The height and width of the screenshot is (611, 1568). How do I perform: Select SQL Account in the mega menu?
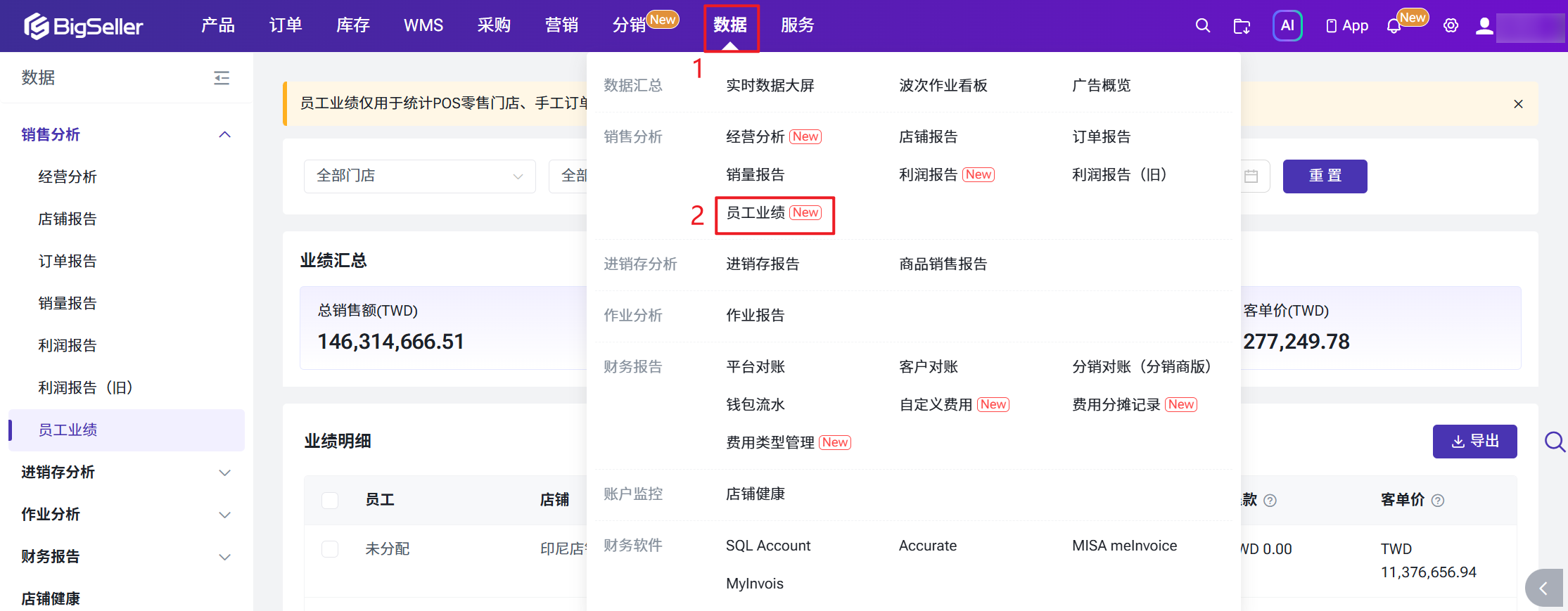[768, 546]
